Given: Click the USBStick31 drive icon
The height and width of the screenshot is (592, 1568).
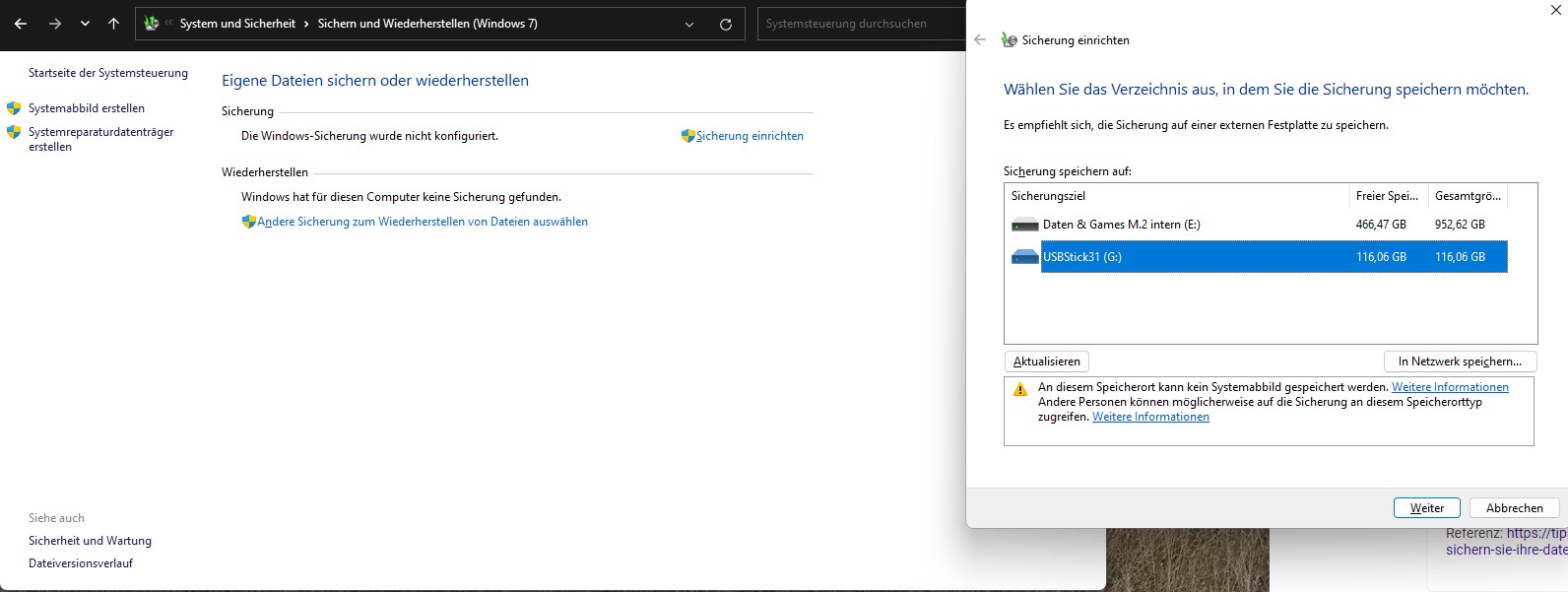Looking at the screenshot, I should coord(1025,257).
